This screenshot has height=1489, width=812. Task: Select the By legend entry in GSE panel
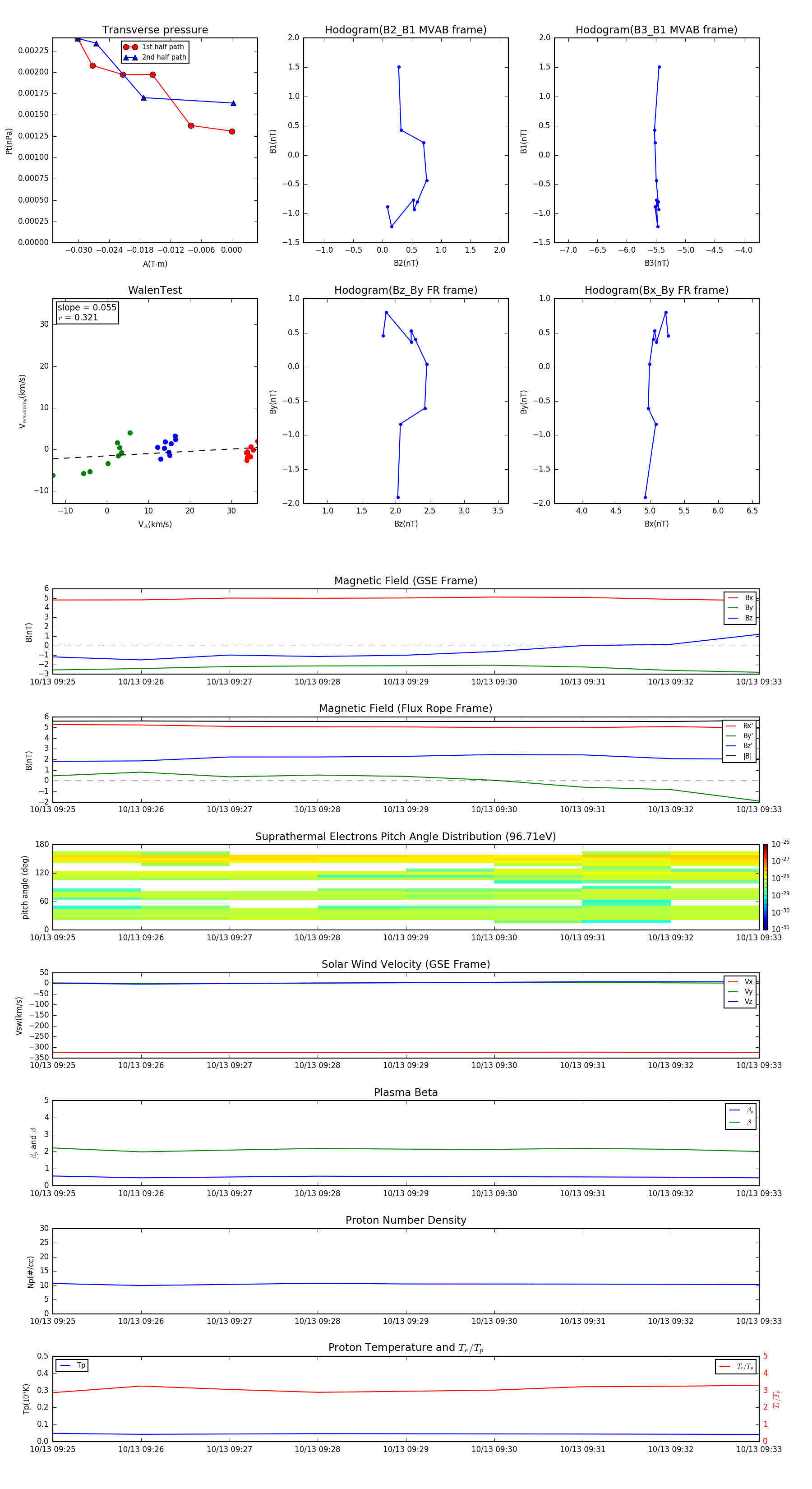(x=740, y=607)
